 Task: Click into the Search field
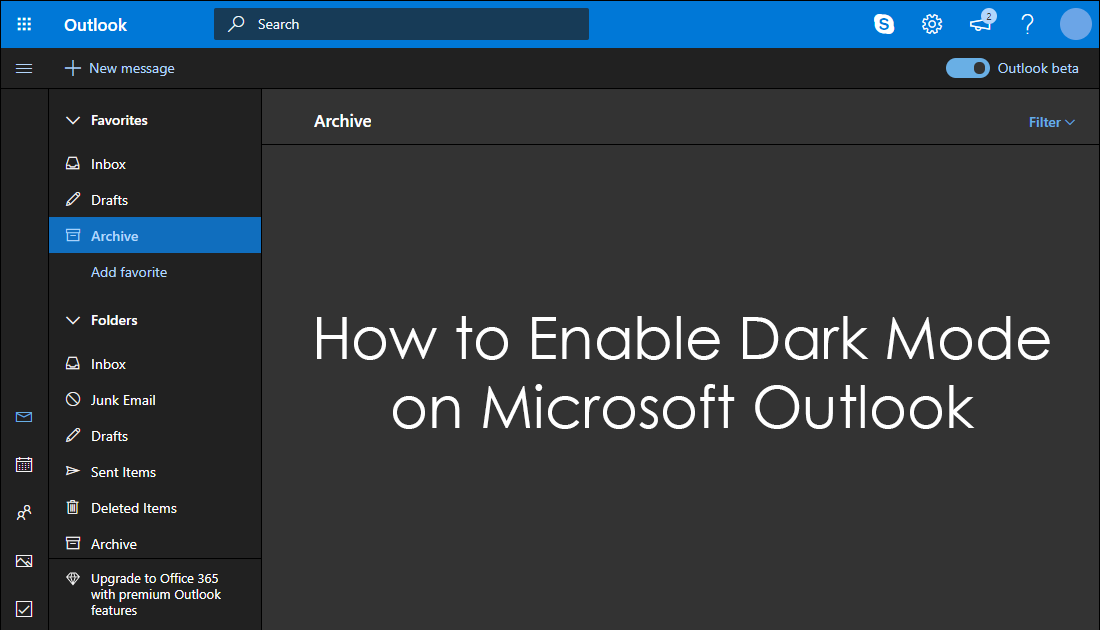coord(401,24)
